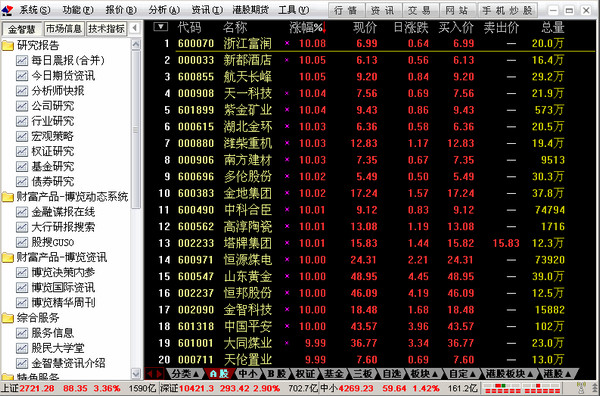Sort by the 涨幅% column header

point(307,27)
